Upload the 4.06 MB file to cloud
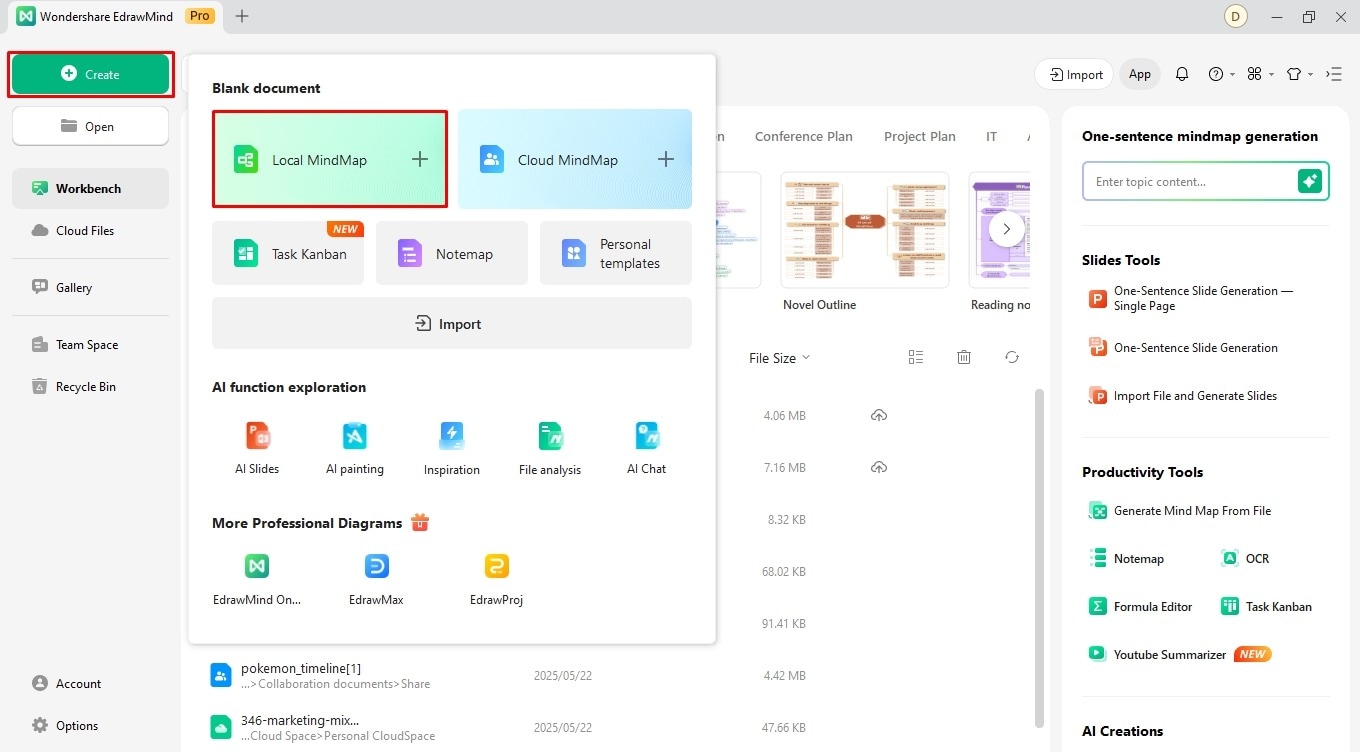The image size is (1360, 752). pyautogui.click(x=879, y=415)
